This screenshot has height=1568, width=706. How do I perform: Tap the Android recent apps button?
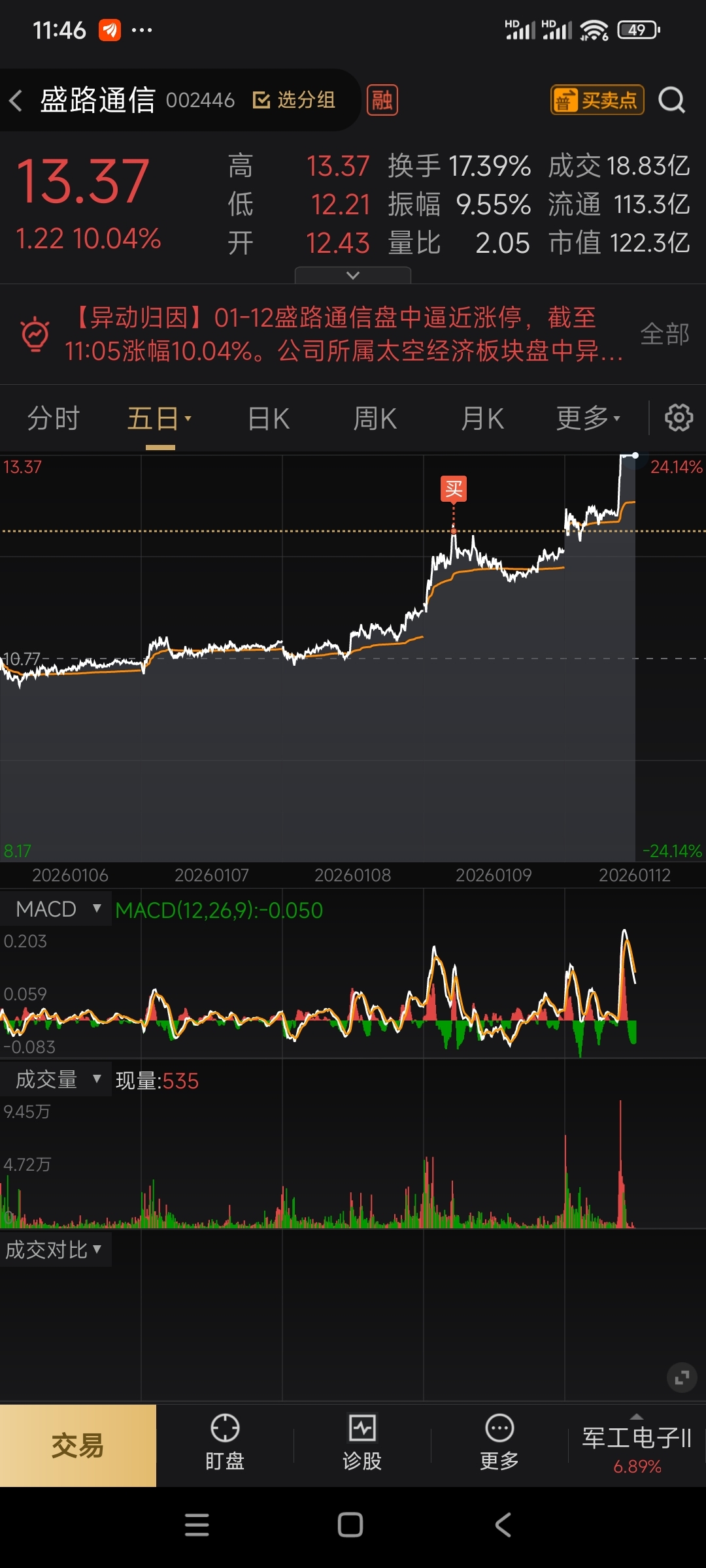tap(197, 1525)
